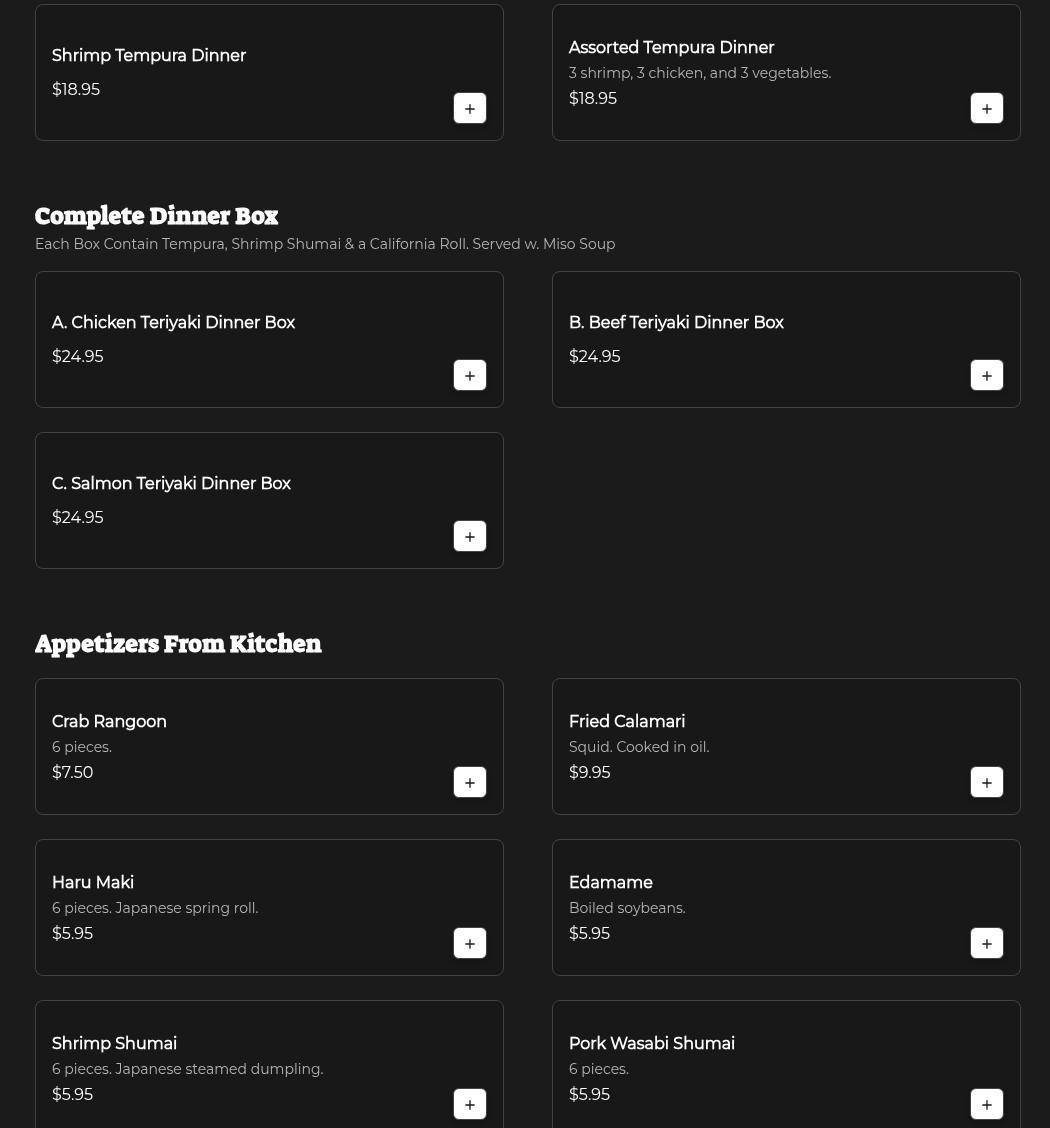Add Salmon Teriyaki Dinner Box plus icon
The image size is (1050, 1128).
click(470, 537)
